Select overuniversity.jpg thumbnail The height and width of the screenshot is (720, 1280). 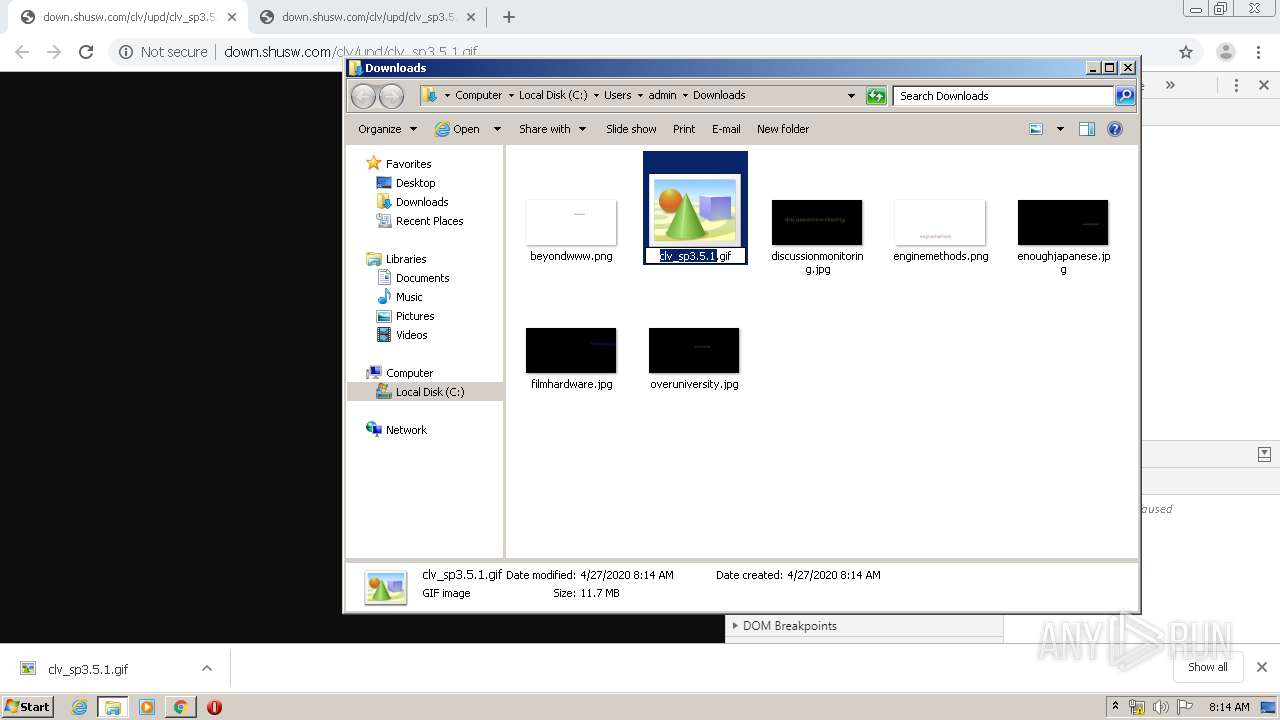[x=694, y=350]
